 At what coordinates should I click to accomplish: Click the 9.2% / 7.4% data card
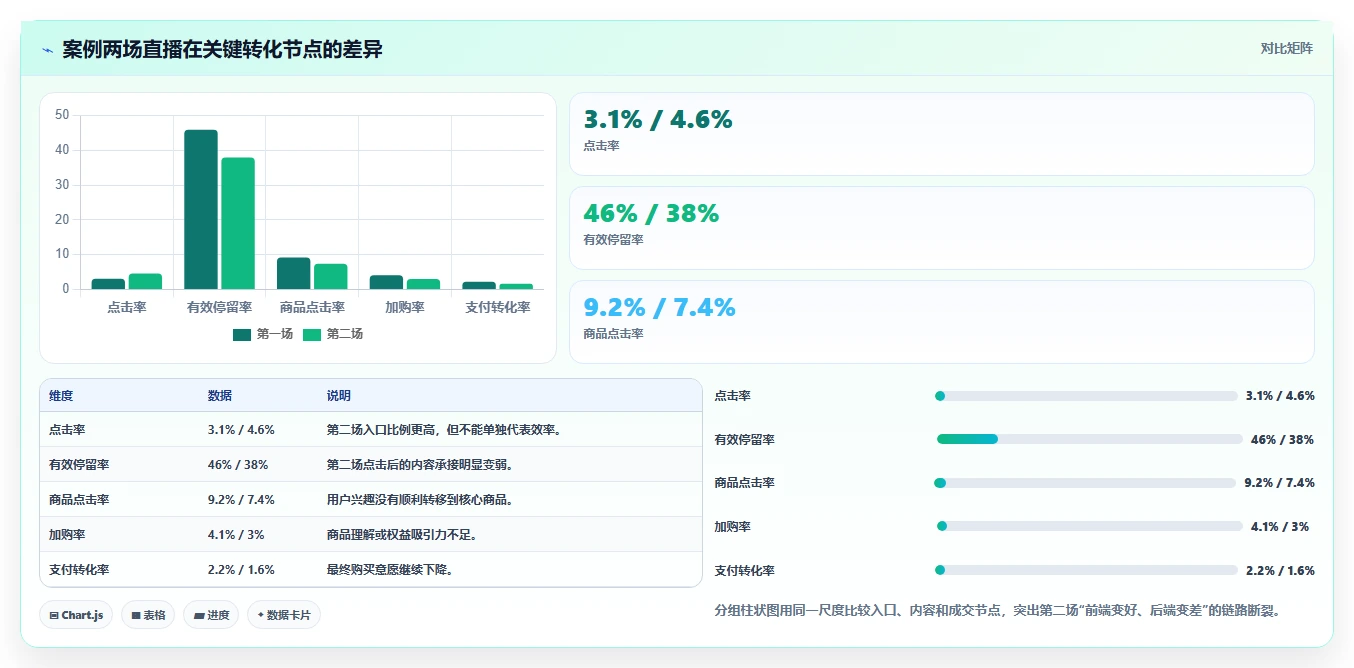click(x=941, y=322)
